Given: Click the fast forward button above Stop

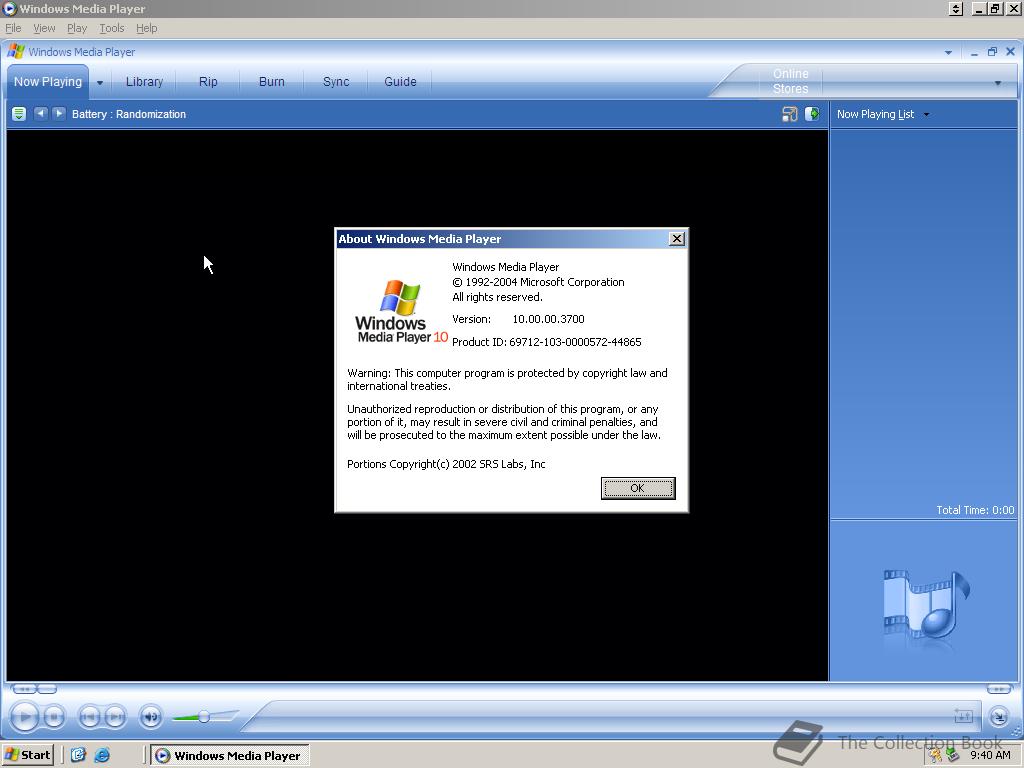Looking at the screenshot, I should click(x=47, y=689).
